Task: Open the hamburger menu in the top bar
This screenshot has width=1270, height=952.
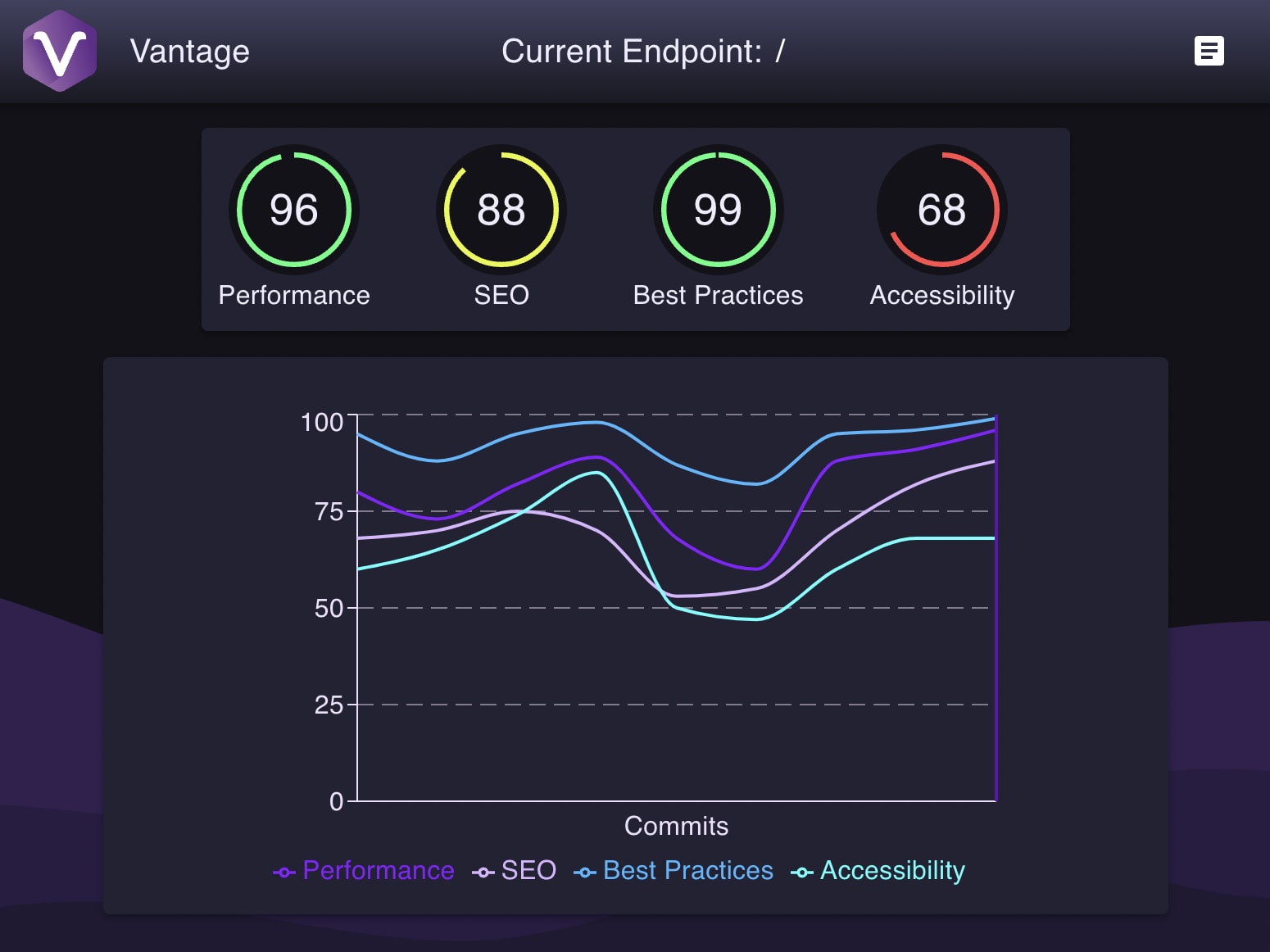Action: click(x=1208, y=52)
